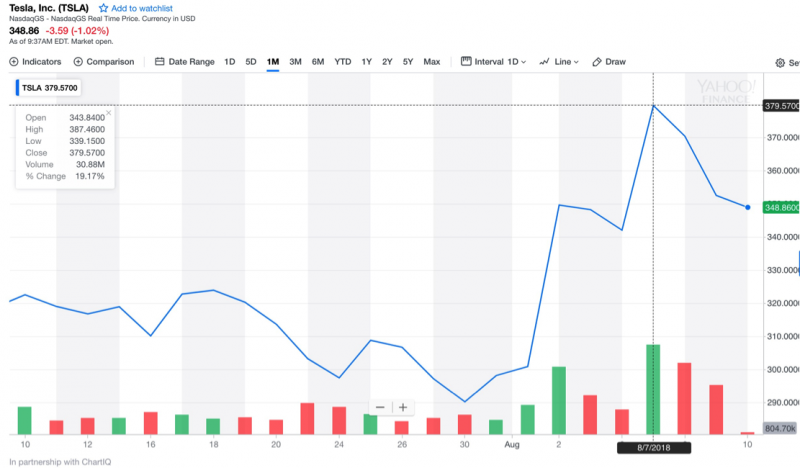Click the Draw pencil icon
The width and height of the screenshot is (800, 468).
tap(596, 62)
